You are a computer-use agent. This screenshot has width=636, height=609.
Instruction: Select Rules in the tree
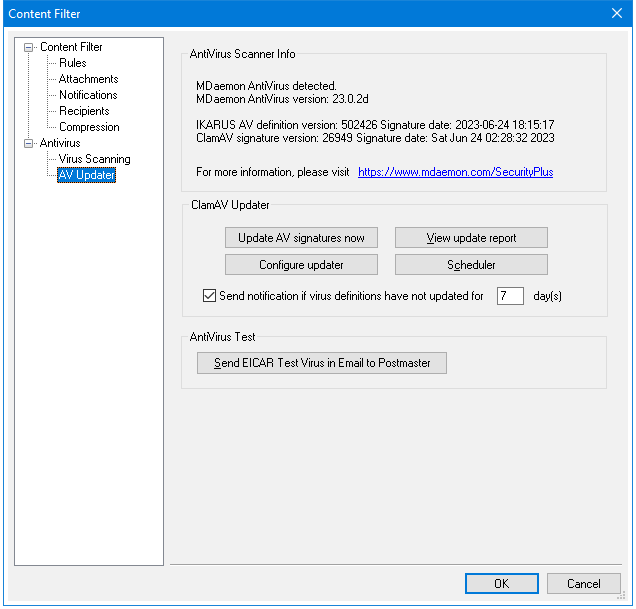pos(72,63)
